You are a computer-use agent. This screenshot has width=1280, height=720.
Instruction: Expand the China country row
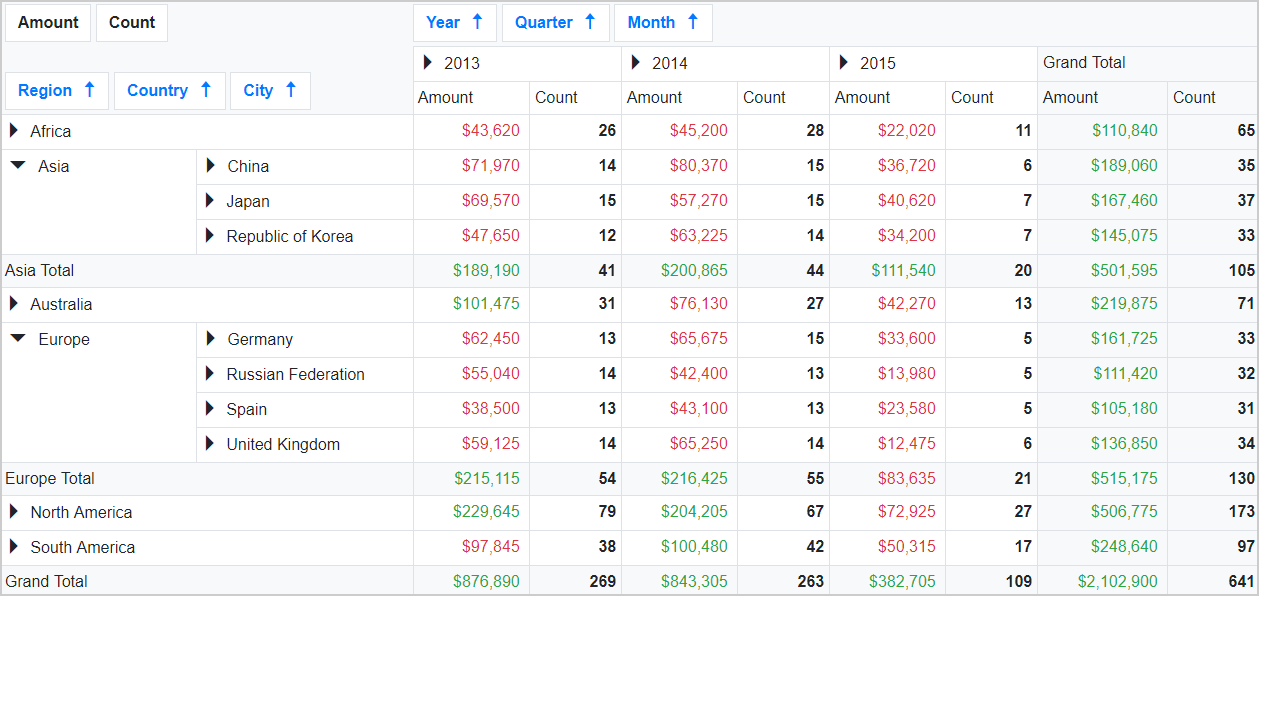coord(210,166)
